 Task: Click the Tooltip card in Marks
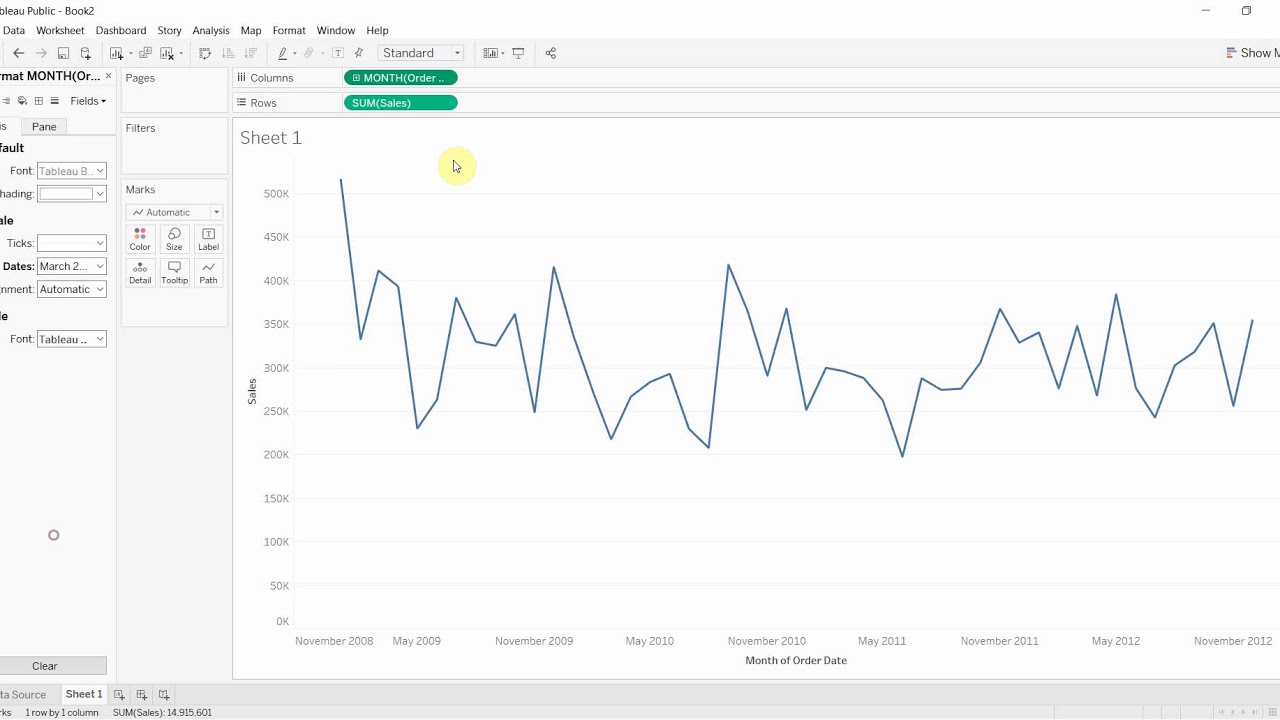coord(174,273)
